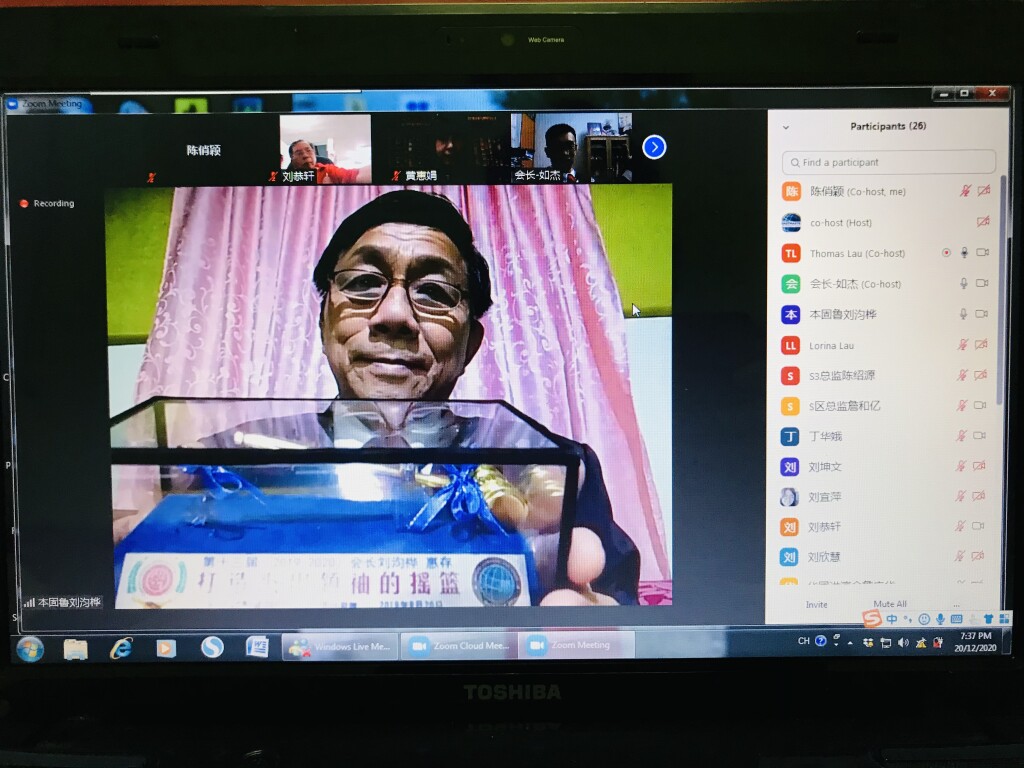Click Thomas Lau's video camera icon

click(x=982, y=253)
